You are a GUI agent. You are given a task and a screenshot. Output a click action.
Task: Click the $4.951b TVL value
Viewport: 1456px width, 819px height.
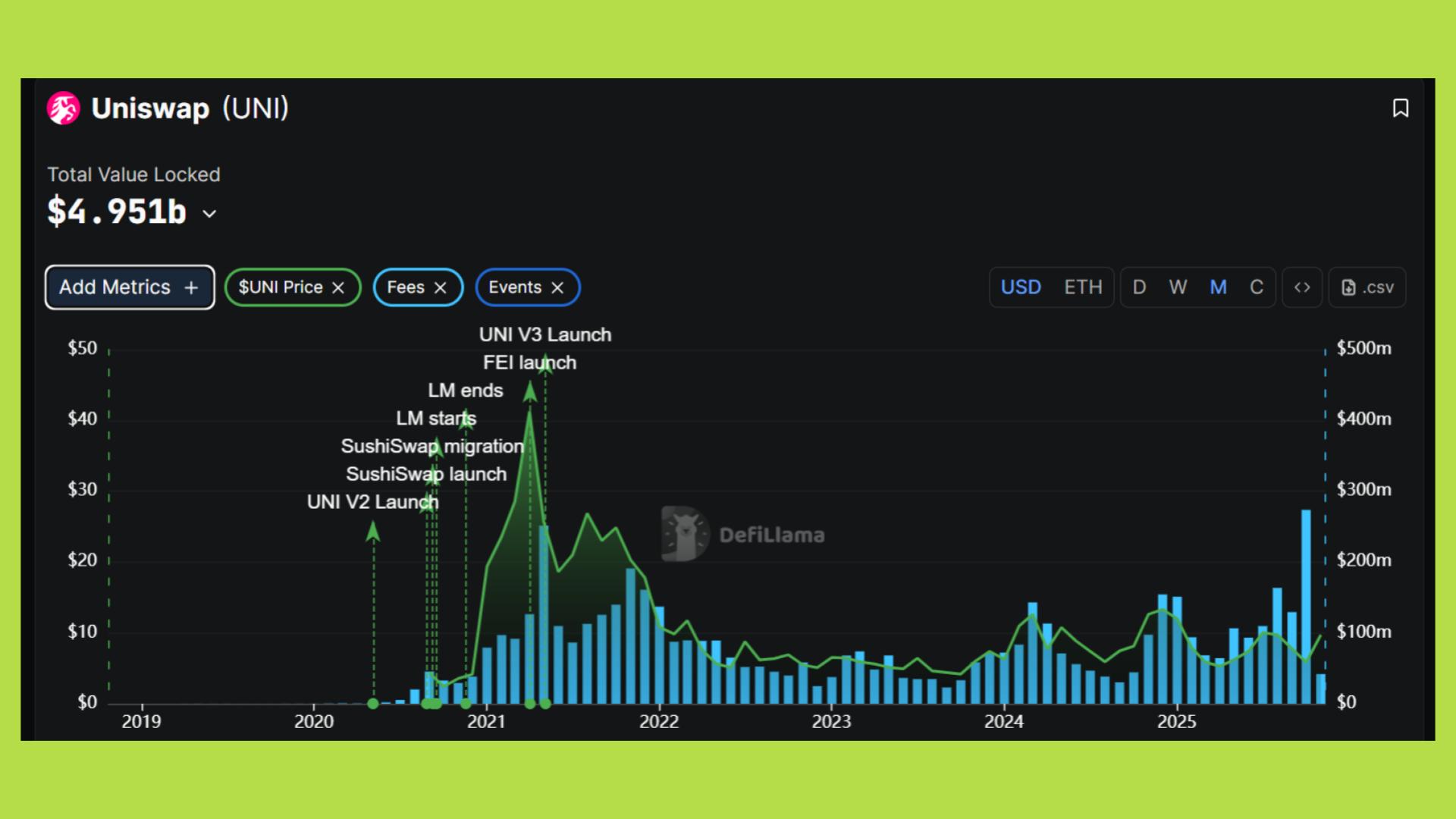point(117,212)
